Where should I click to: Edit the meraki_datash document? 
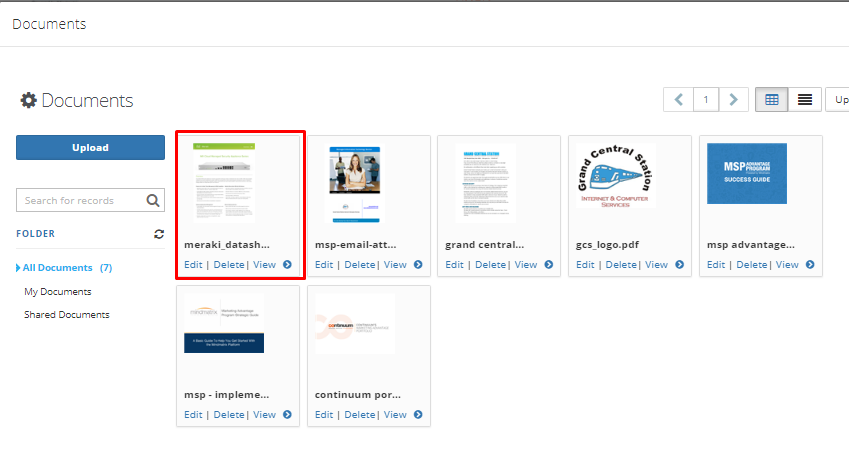tap(193, 265)
